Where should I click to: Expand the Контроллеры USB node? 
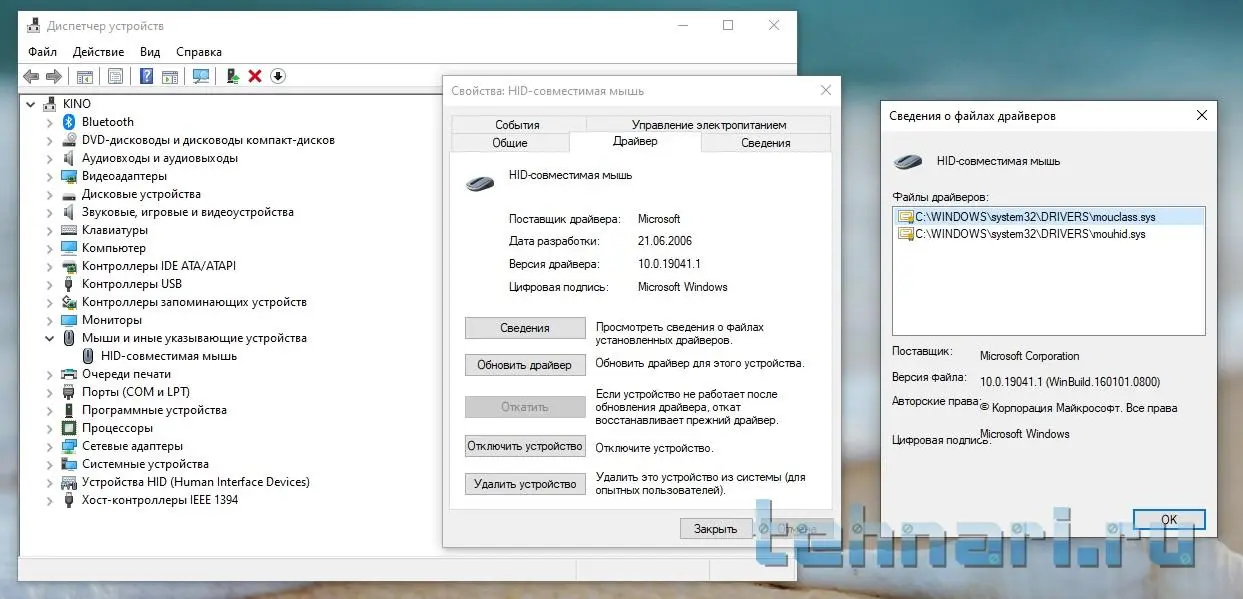coord(50,284)
